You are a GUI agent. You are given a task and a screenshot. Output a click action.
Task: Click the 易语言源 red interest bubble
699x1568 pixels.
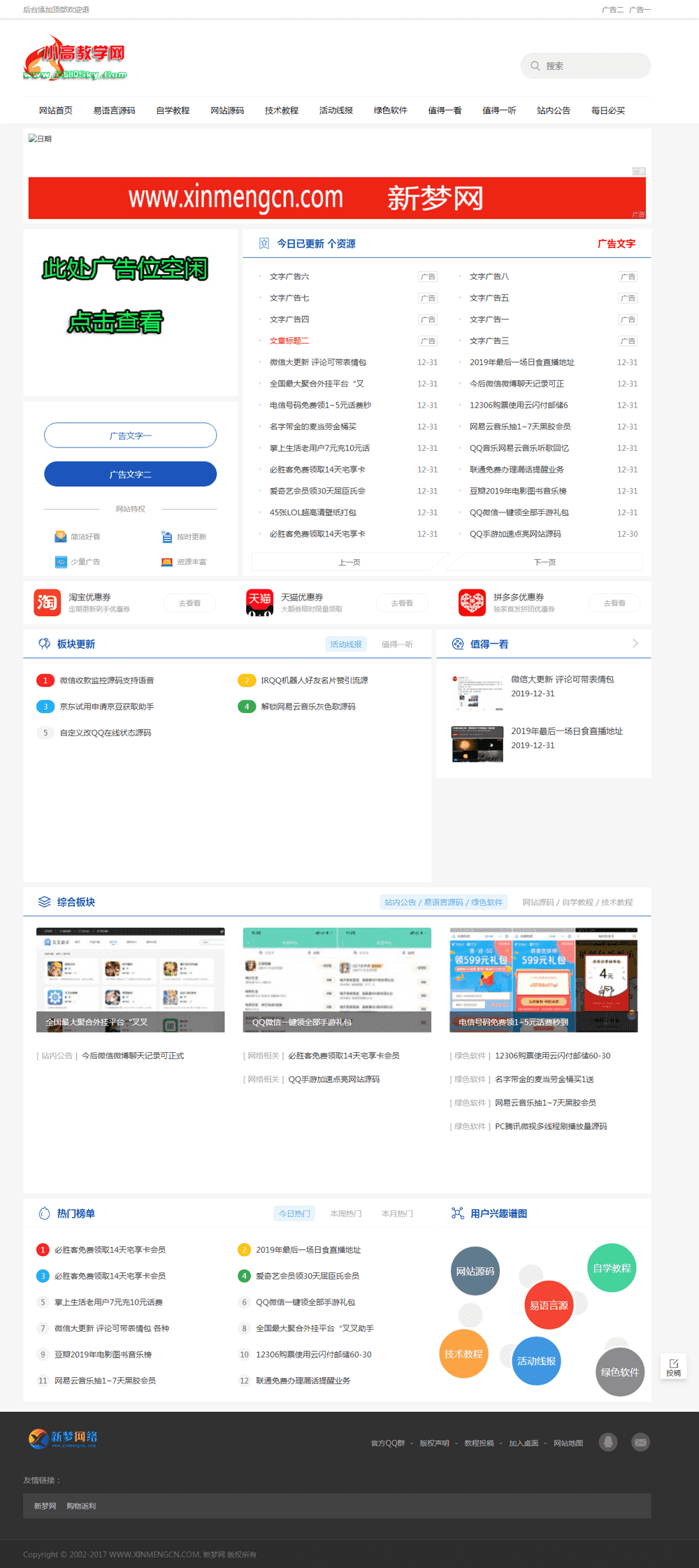coord(549,1305)
